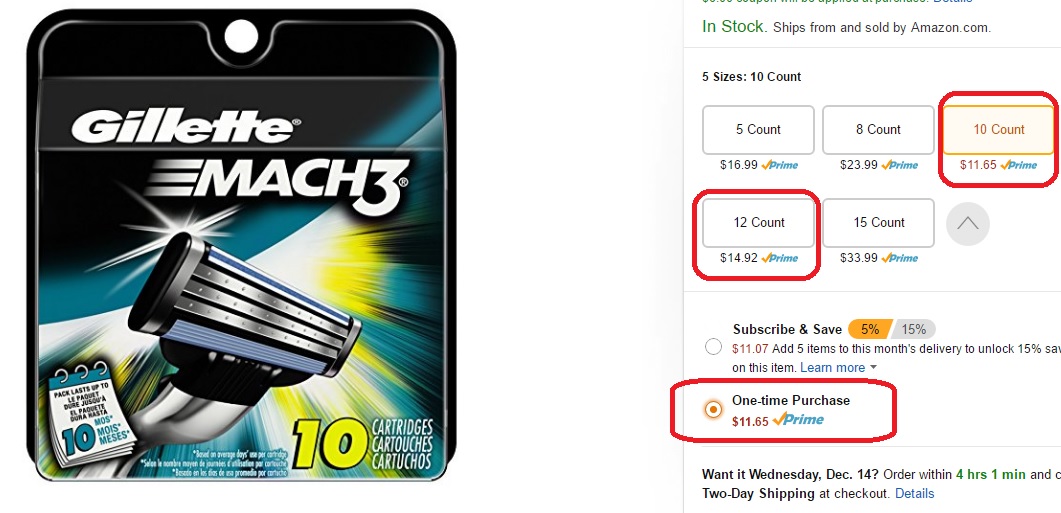Expand the arrow next to Learn more
The width and height of the screenshot is (1061, 513).
tap(873, 368)
